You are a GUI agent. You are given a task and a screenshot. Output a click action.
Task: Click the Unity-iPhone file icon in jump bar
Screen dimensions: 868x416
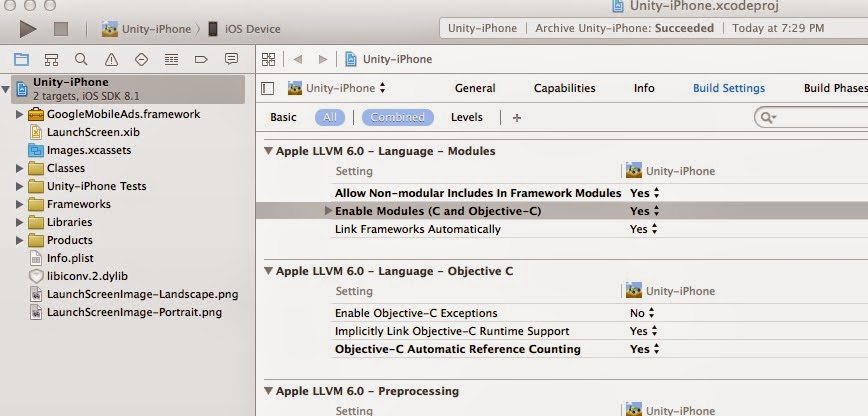pyautogui.click(x=350, y=59)
